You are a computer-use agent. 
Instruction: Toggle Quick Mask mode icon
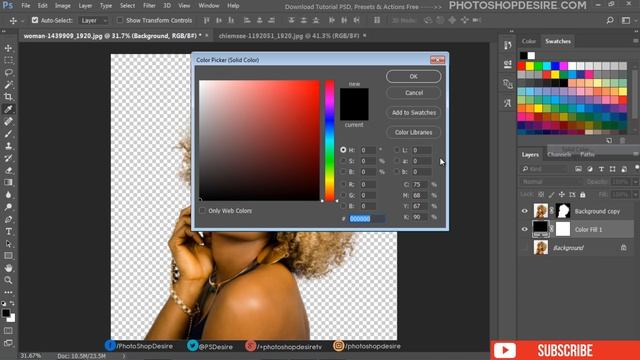pos(8,331)
